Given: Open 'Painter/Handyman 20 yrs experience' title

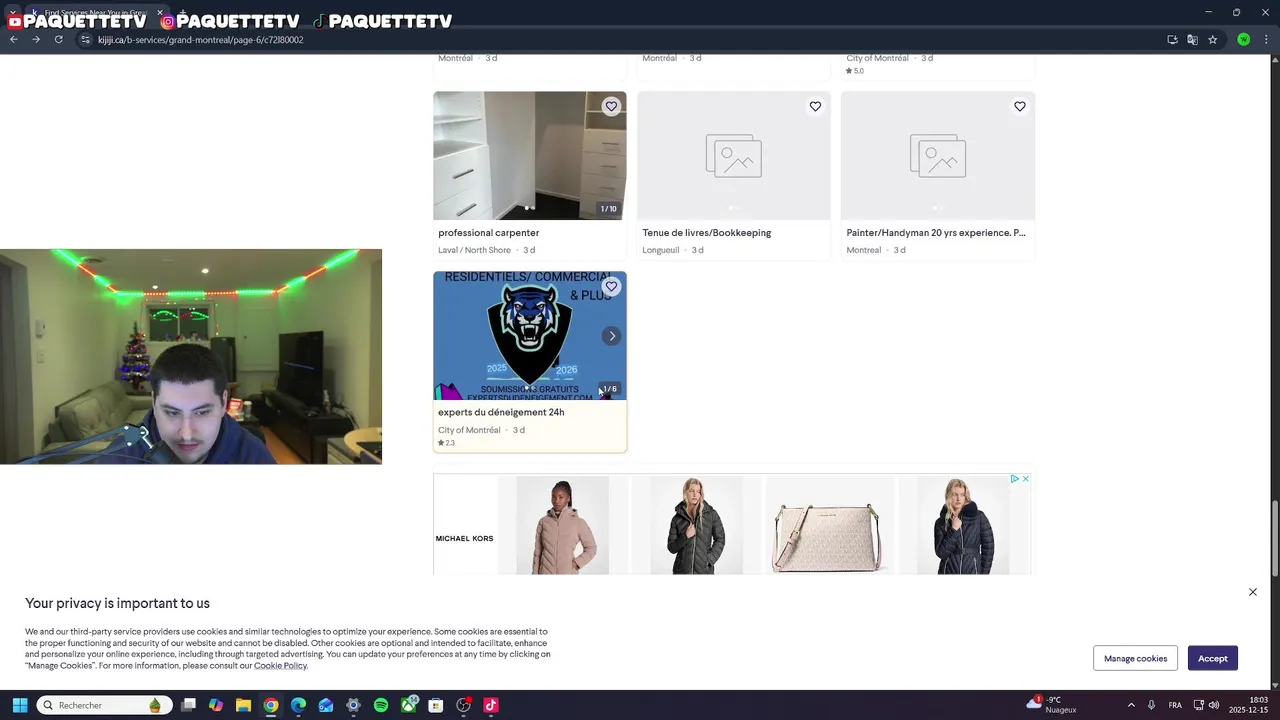Looking at the screenshot, I should click(x=935, y=233).
